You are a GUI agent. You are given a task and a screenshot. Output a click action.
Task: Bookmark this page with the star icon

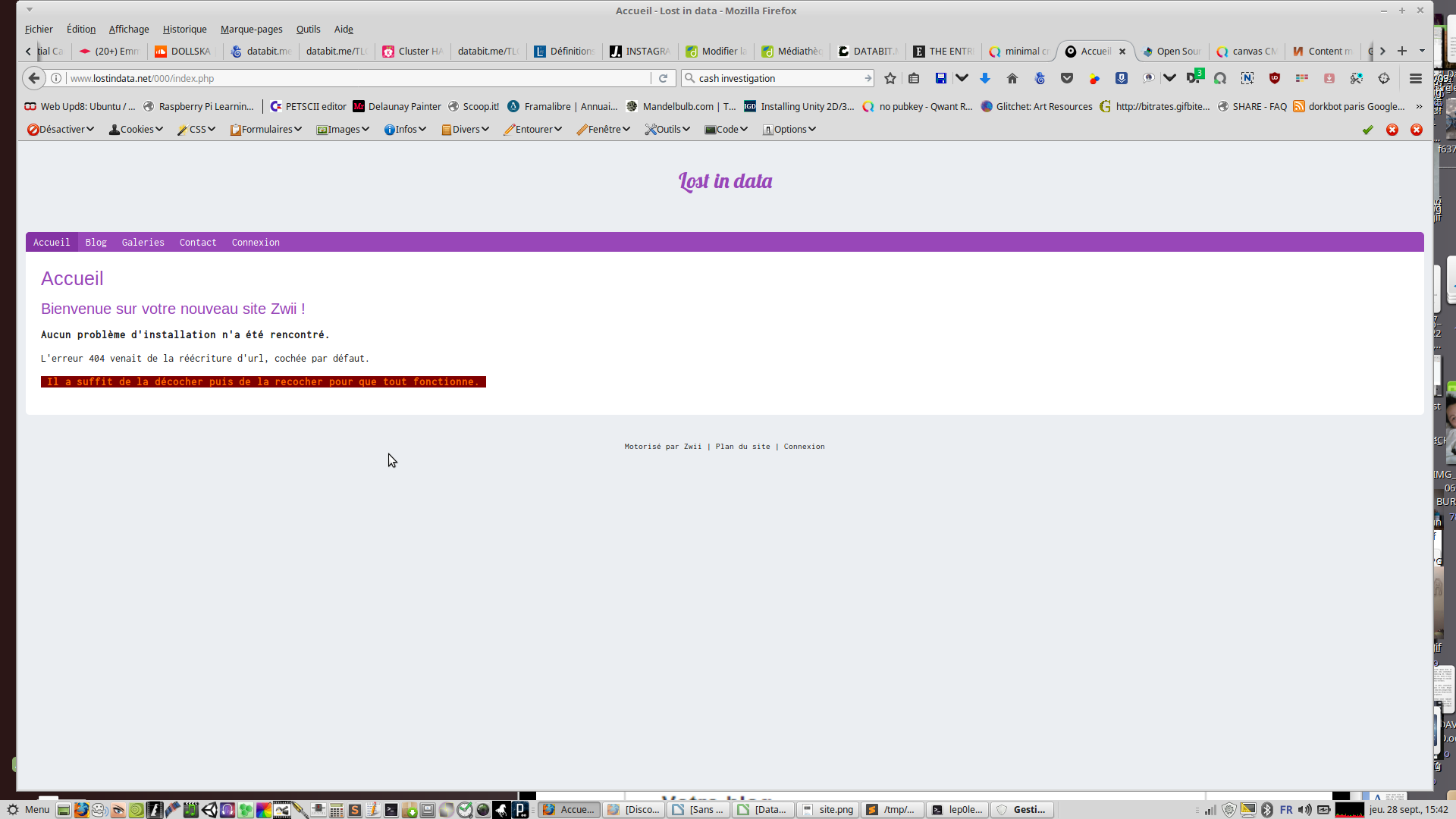890,78
